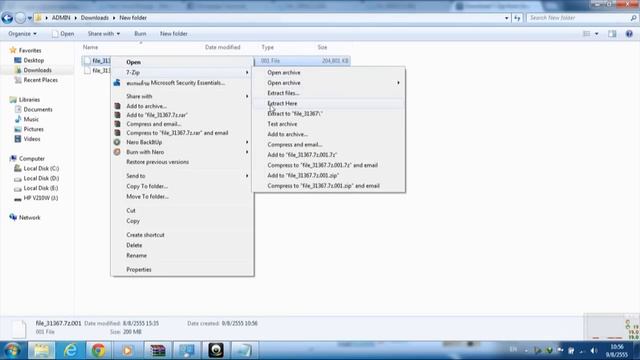Viewport: 640px width, 360px height.
Task: Choose Copy To folder...
Action: (x=182, y=186)
